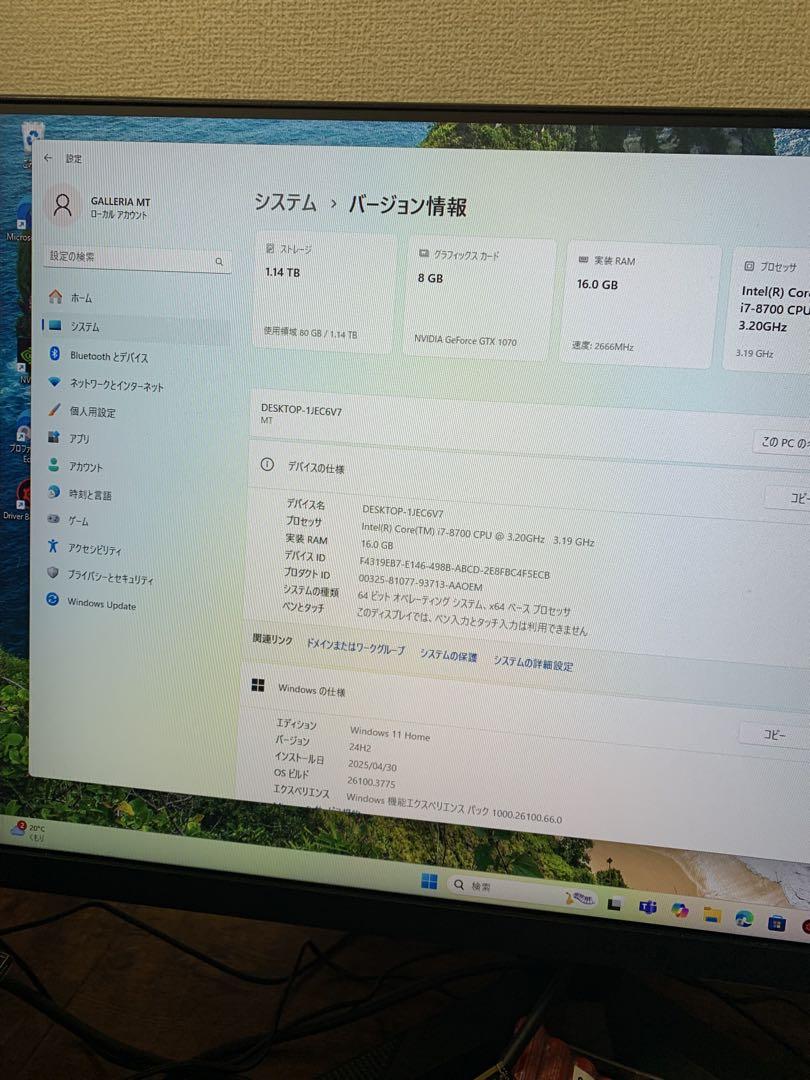Click the Windows Update sync icon
This screenshot has height=1080, width=810.
pyautogui.click(x=52, y=599)
